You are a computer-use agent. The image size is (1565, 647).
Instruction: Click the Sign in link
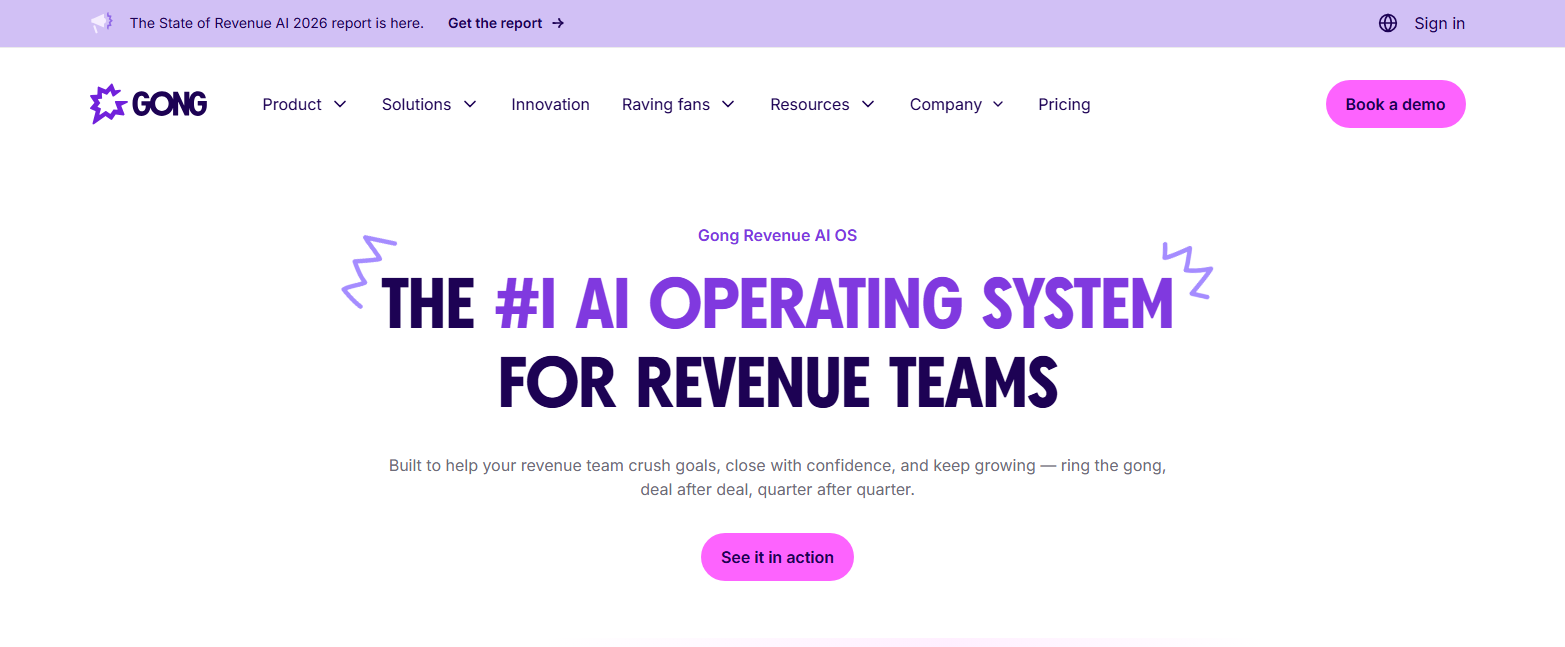[1439, 22]
